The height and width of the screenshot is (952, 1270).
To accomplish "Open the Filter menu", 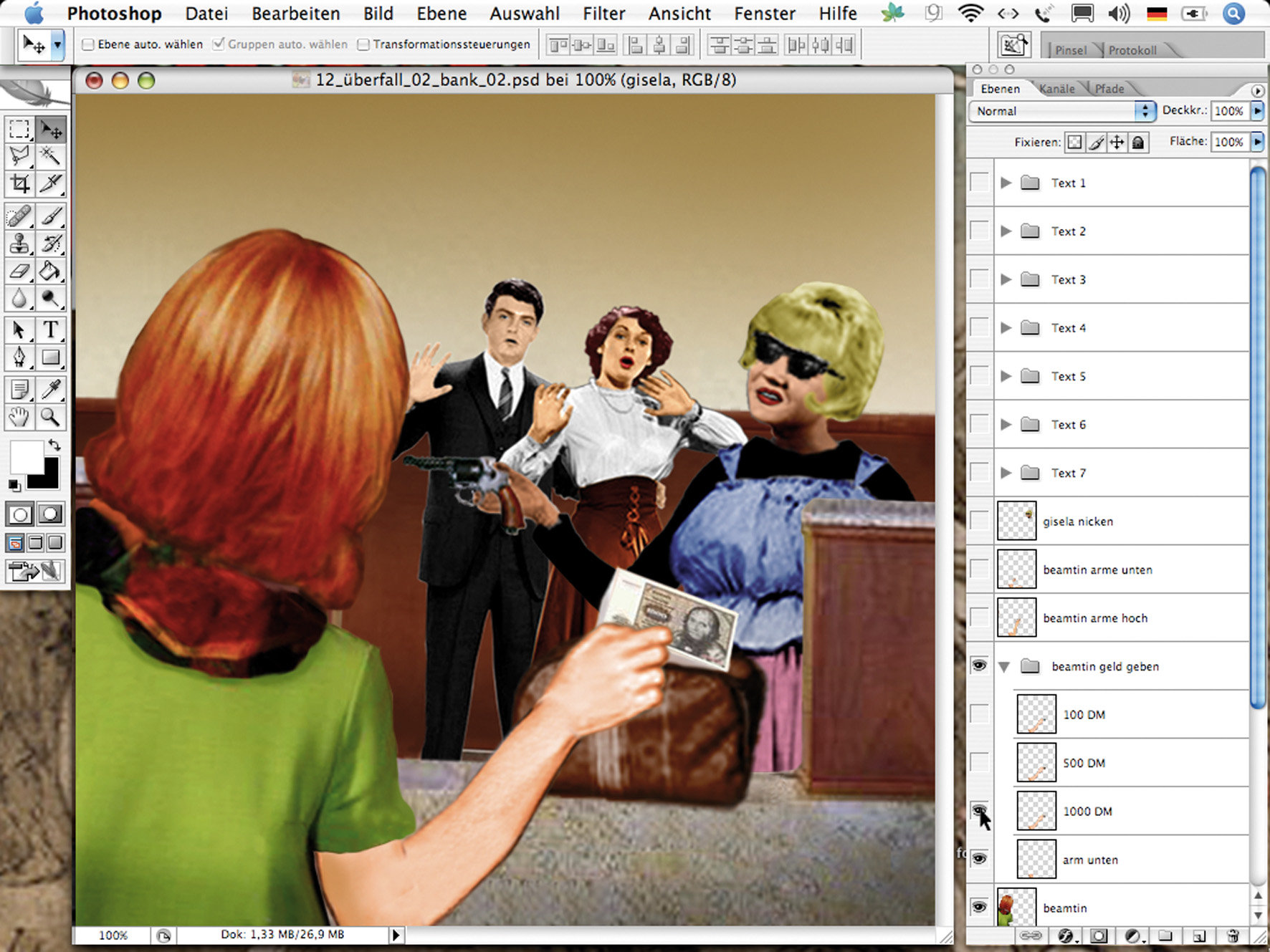I will click(603, 14).
